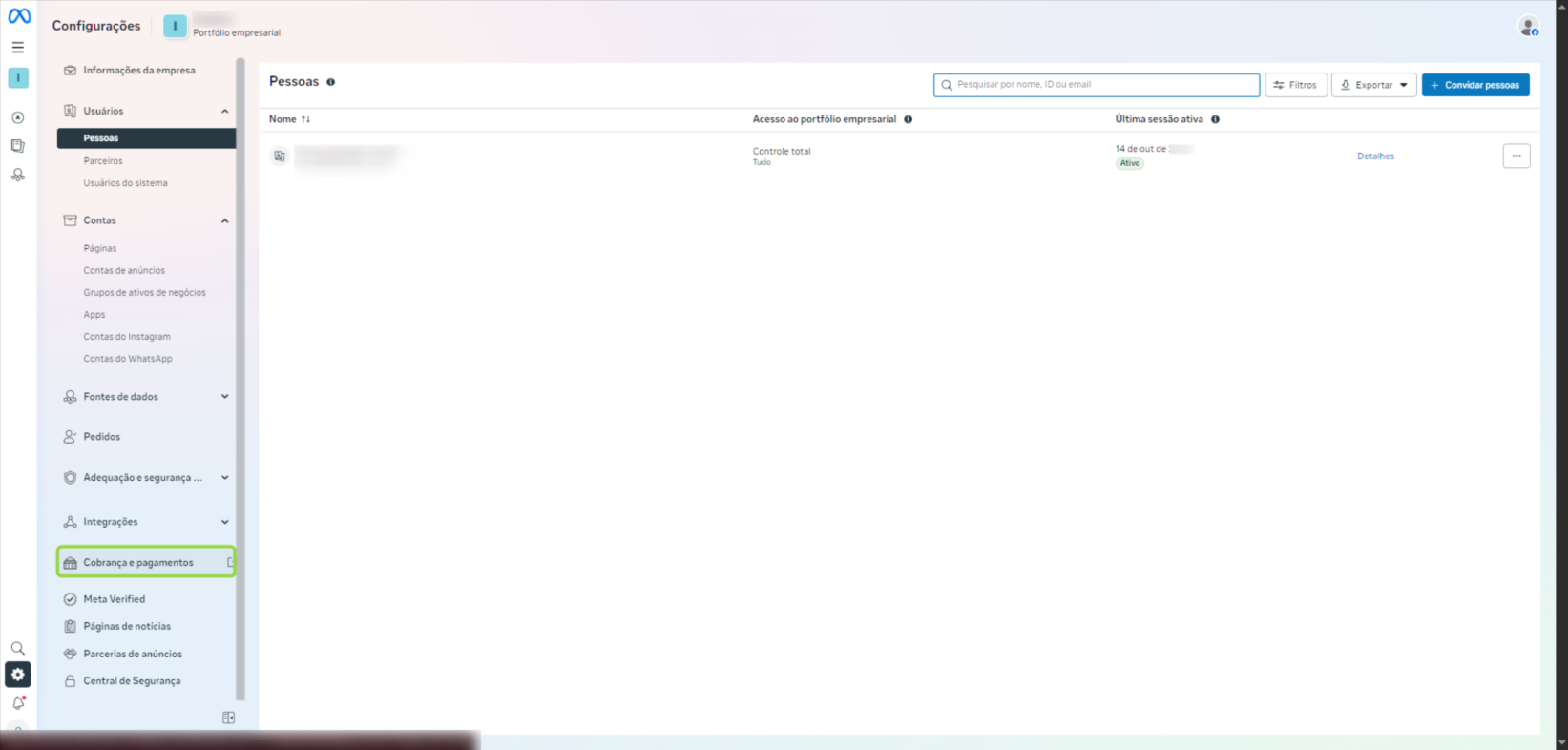Click the Filtros button

(1295, 85)
